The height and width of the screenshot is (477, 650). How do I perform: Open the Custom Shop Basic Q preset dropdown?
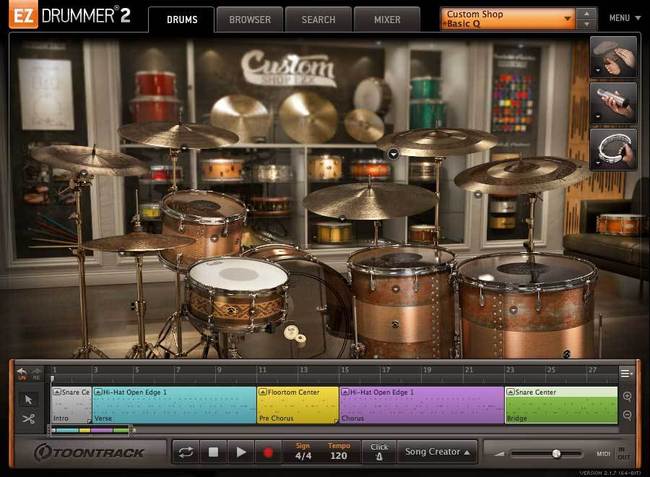click(x=508, y=19)
